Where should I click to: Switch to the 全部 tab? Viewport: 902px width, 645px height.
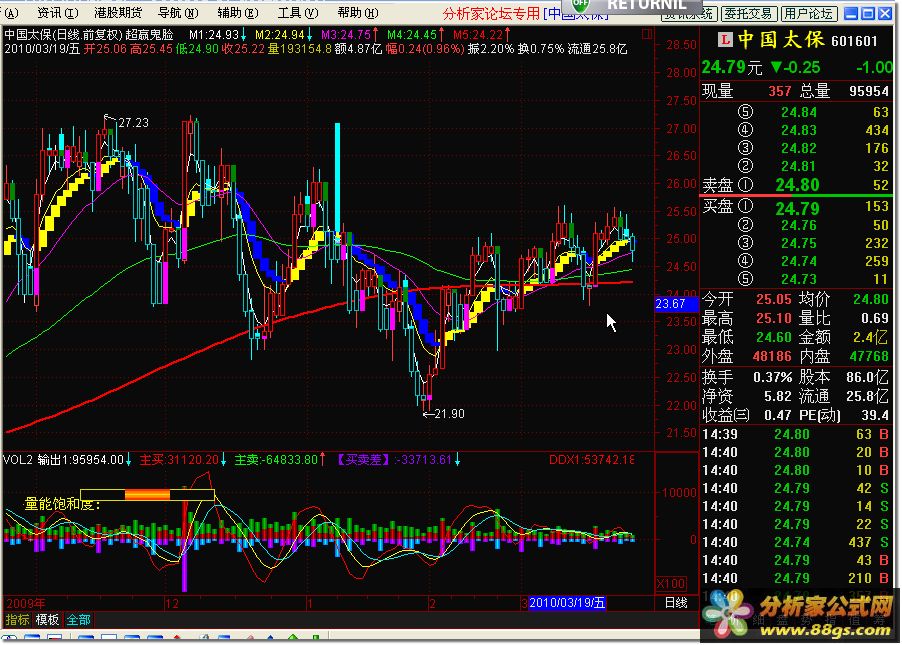coord(78,620)
